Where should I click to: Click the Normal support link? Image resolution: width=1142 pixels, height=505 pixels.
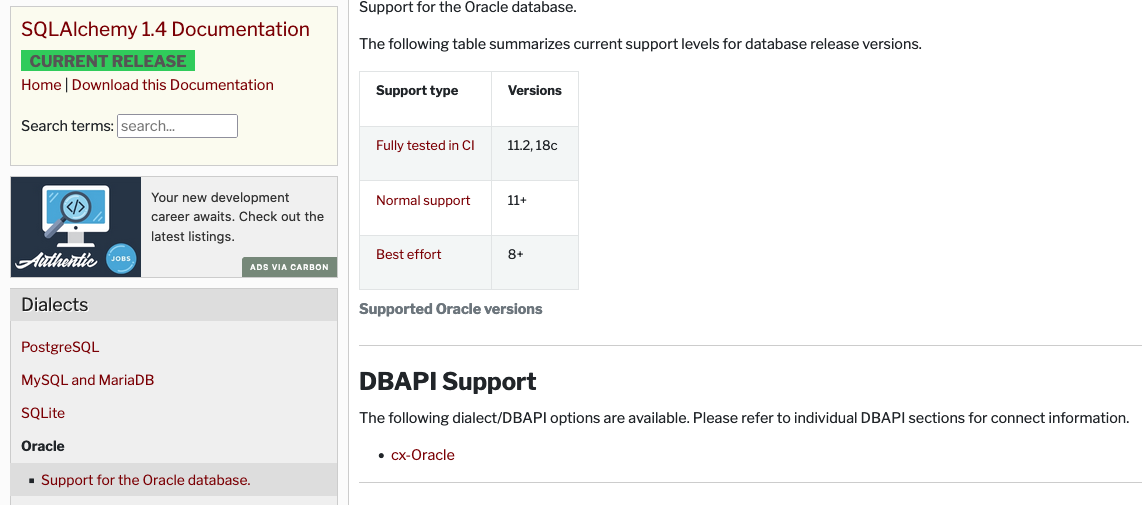click(423, 200)
